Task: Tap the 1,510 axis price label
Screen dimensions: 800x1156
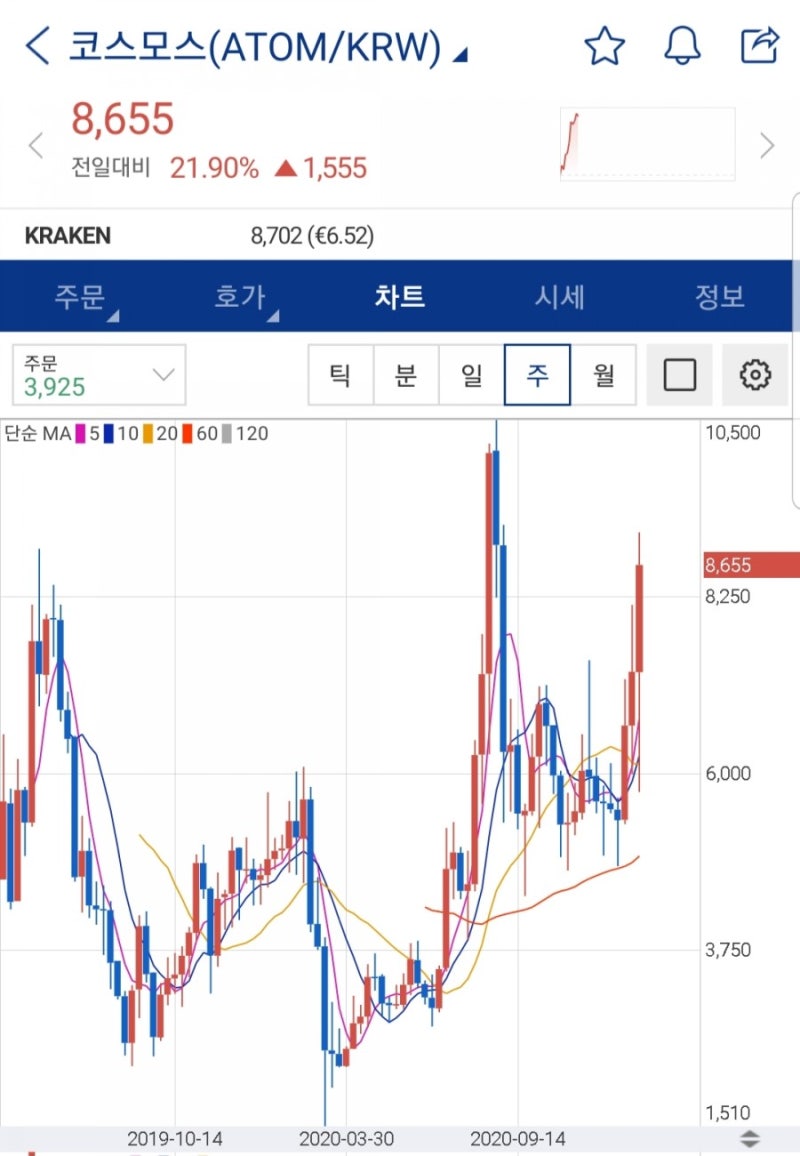Action: (728, 1113)
